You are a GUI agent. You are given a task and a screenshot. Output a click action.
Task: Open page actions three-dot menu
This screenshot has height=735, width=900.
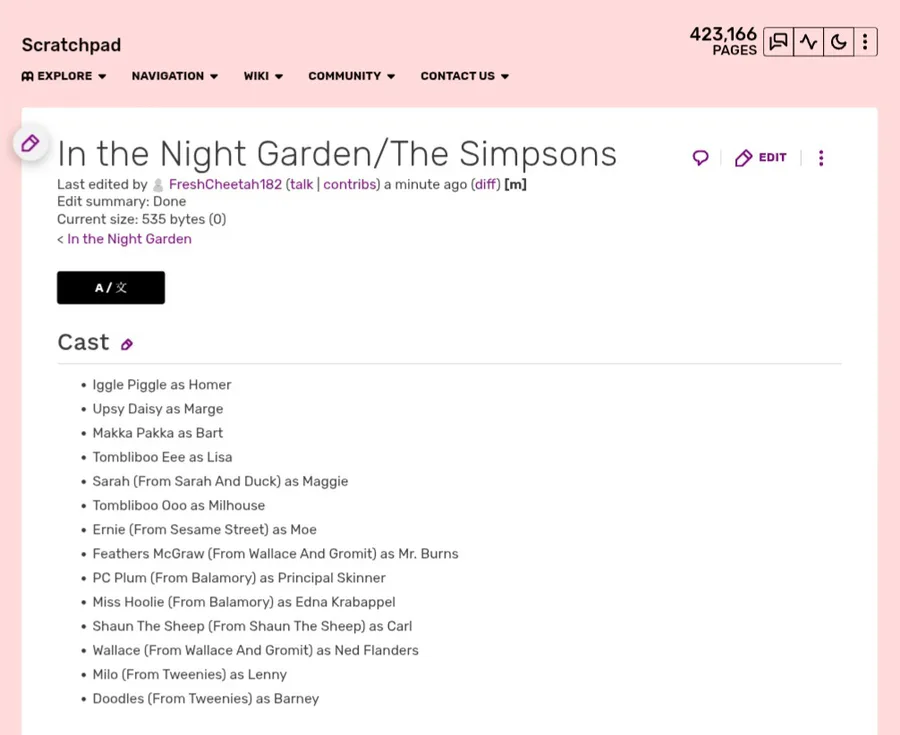(821, 158)
